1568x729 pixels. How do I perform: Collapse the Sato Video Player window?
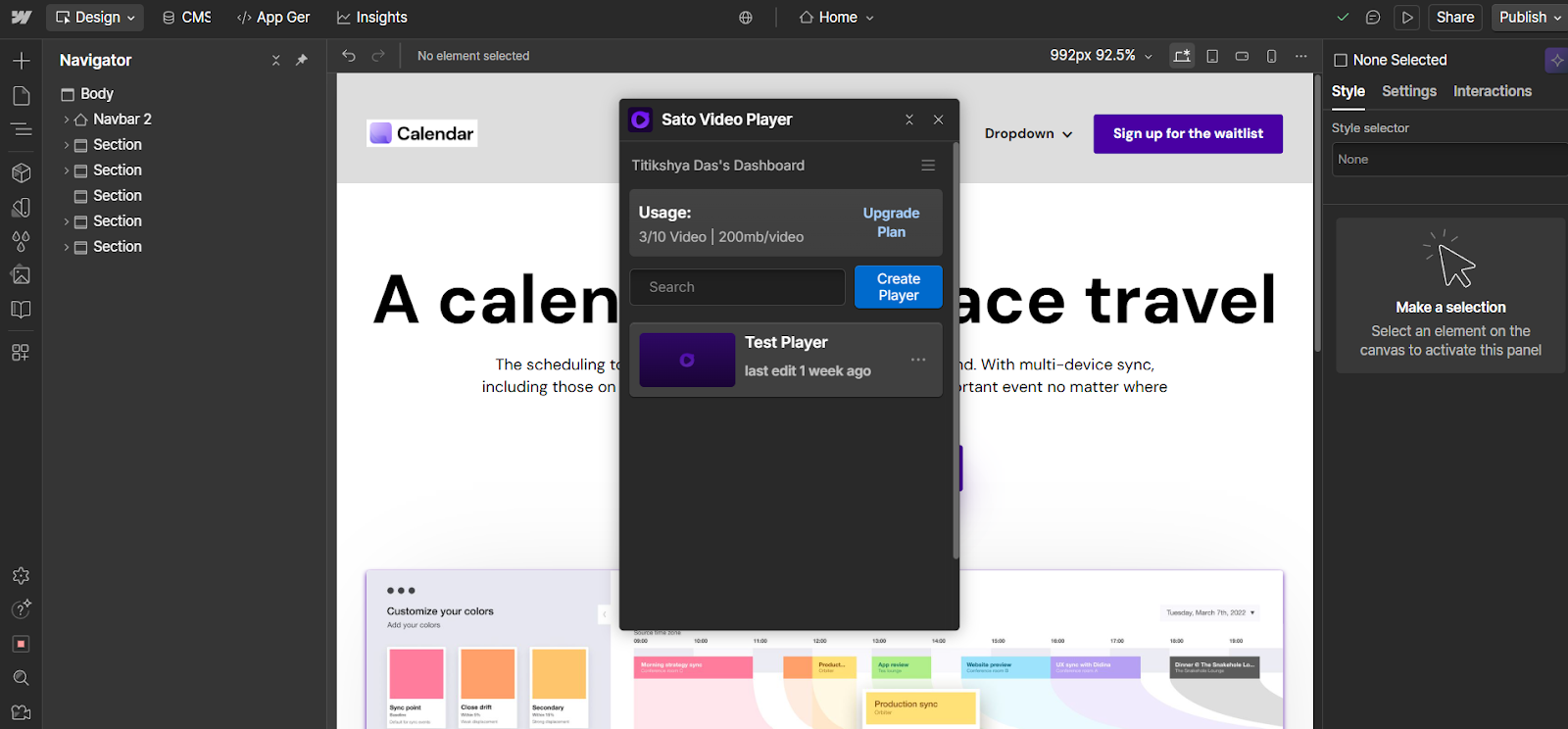coord(909,120)
